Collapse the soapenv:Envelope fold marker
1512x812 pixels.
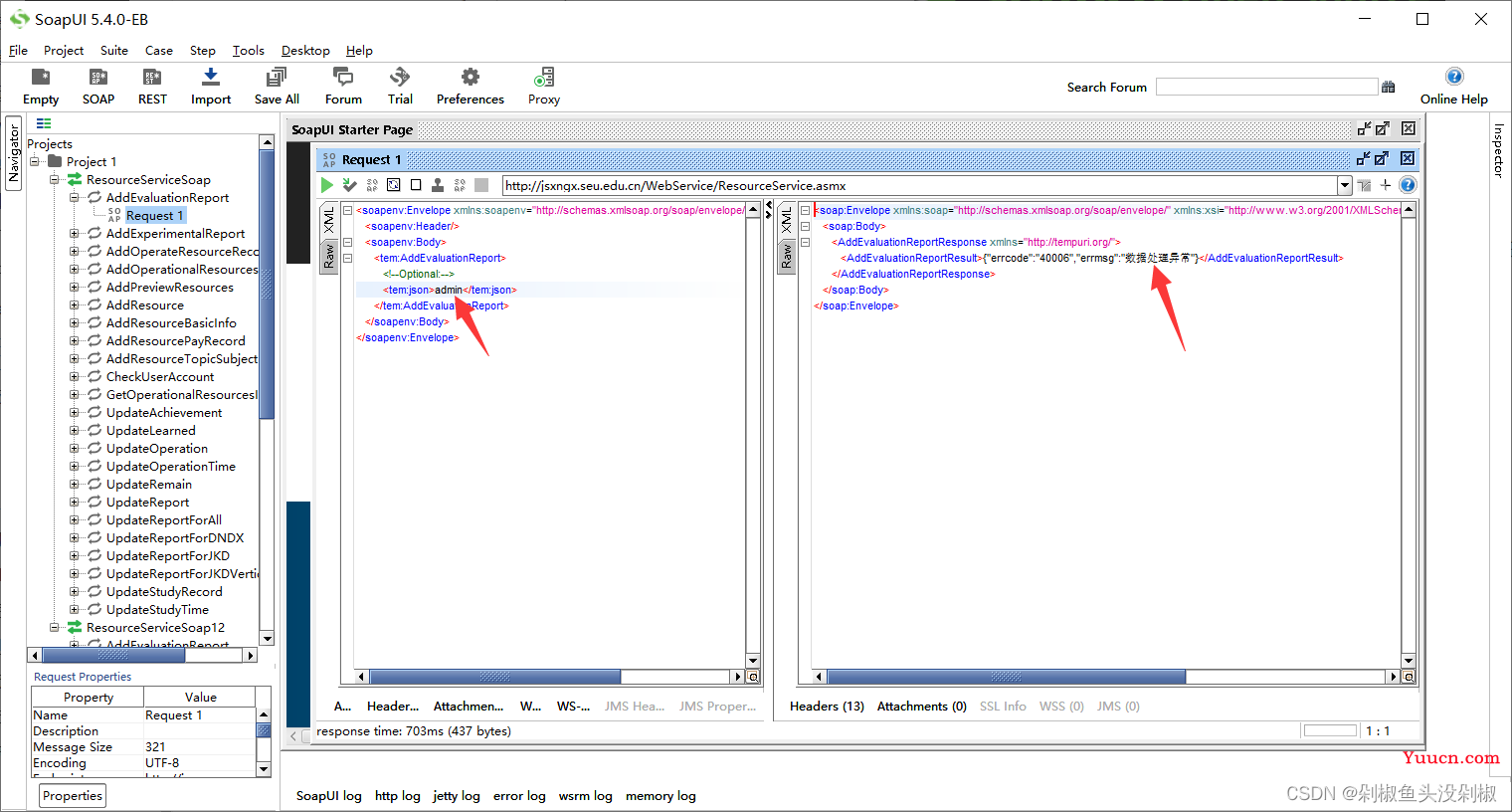(x=347, y=210)
